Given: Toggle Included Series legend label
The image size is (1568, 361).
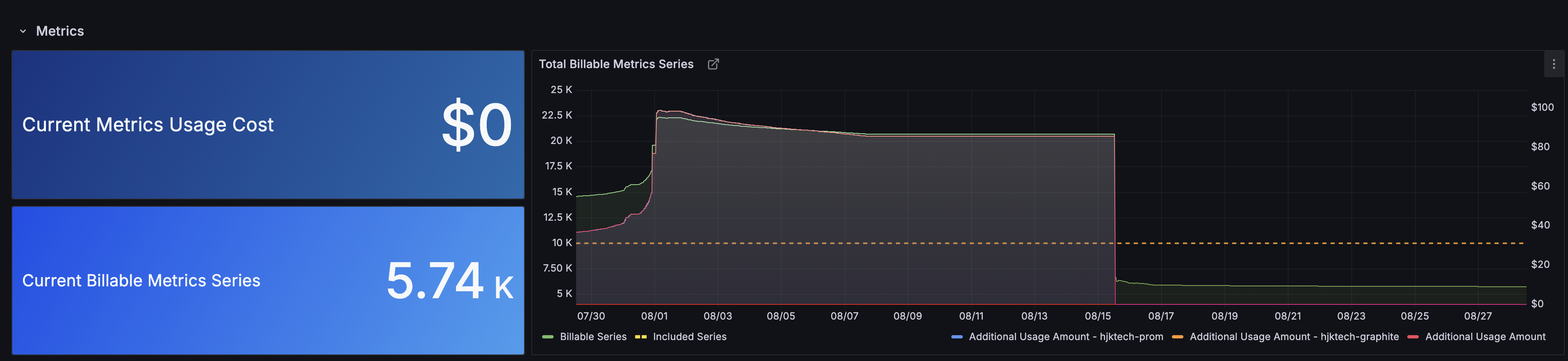Looking at the screenshot, I should click(689, 337).
